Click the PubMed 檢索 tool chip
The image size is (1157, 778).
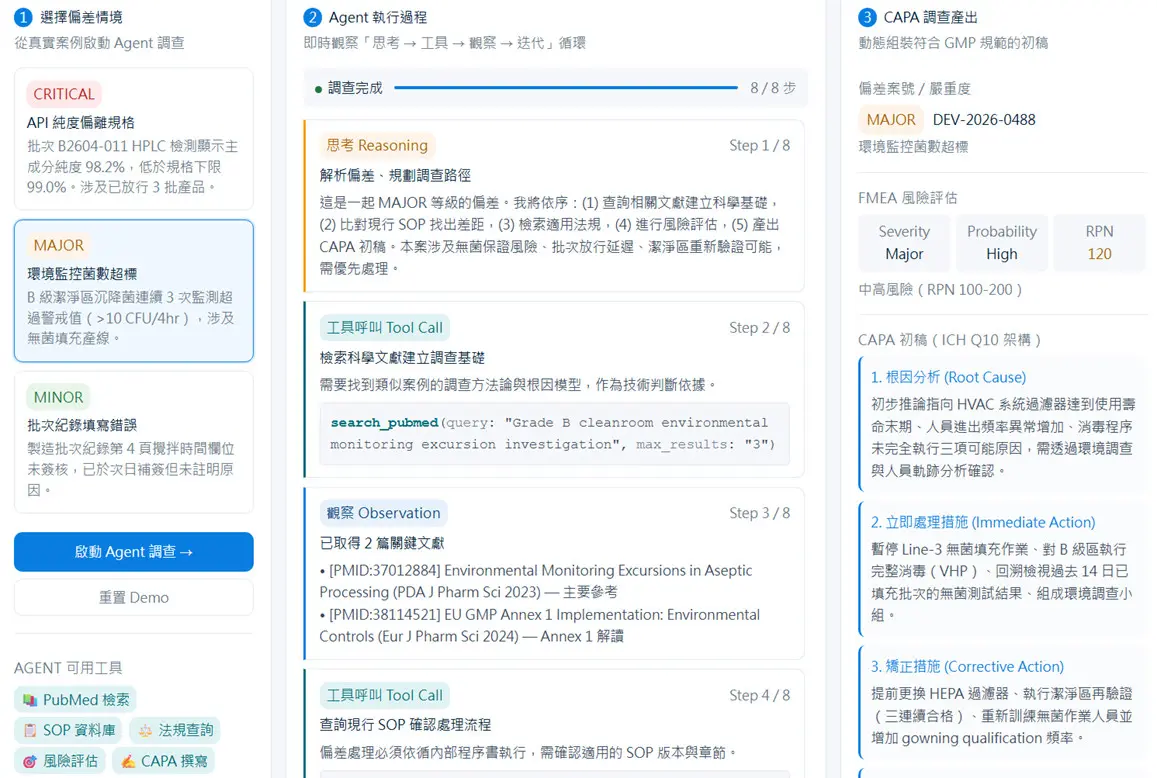[75, 699]
